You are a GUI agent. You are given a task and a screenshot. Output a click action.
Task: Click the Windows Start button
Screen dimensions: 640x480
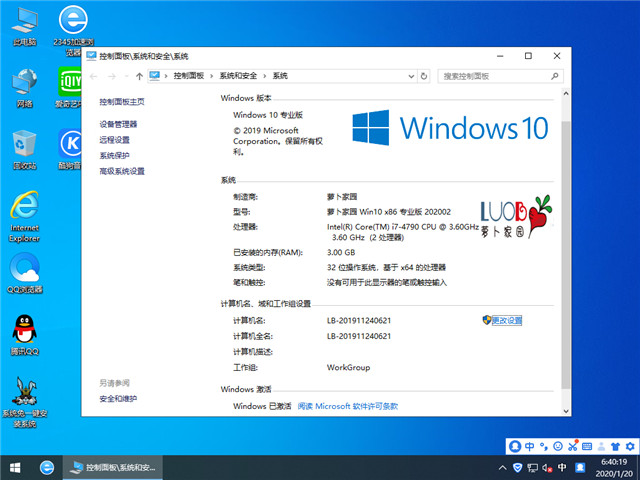point(15,468)
